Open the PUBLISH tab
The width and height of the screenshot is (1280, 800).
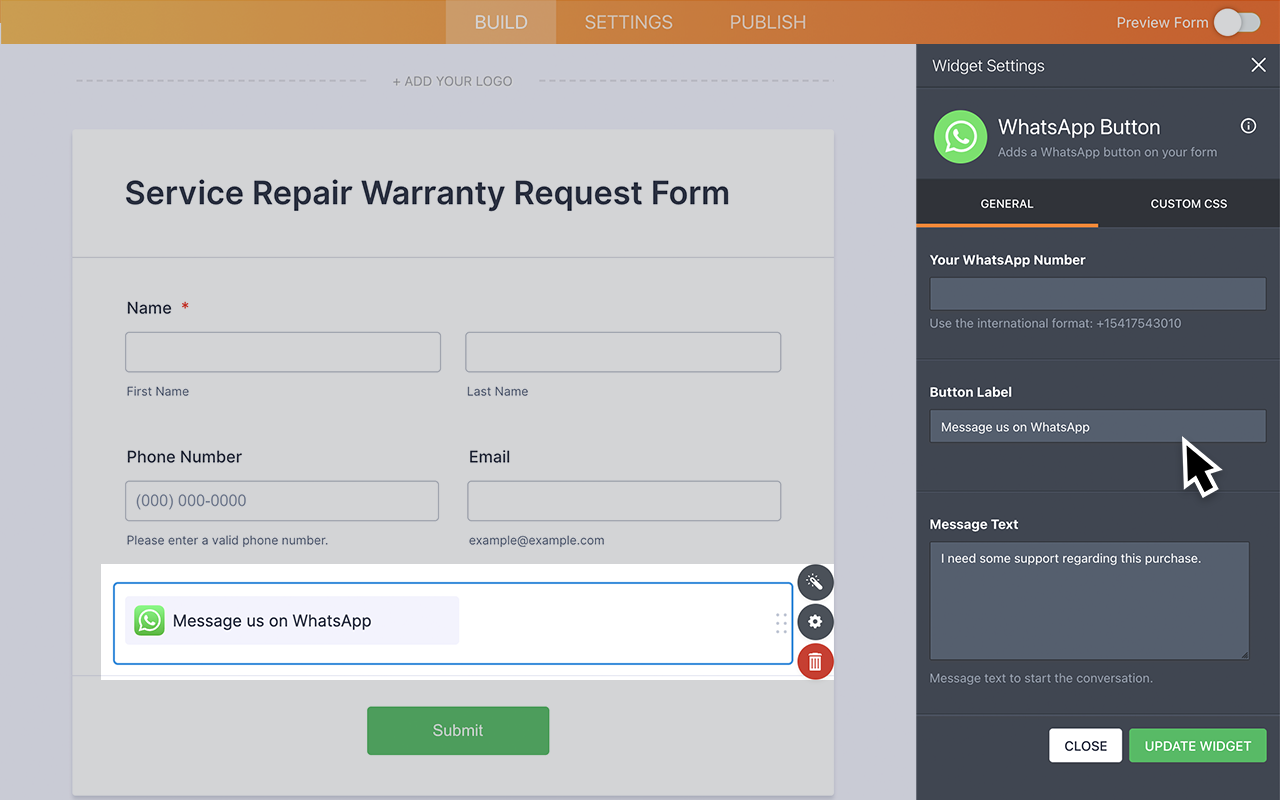pos(767,22)
